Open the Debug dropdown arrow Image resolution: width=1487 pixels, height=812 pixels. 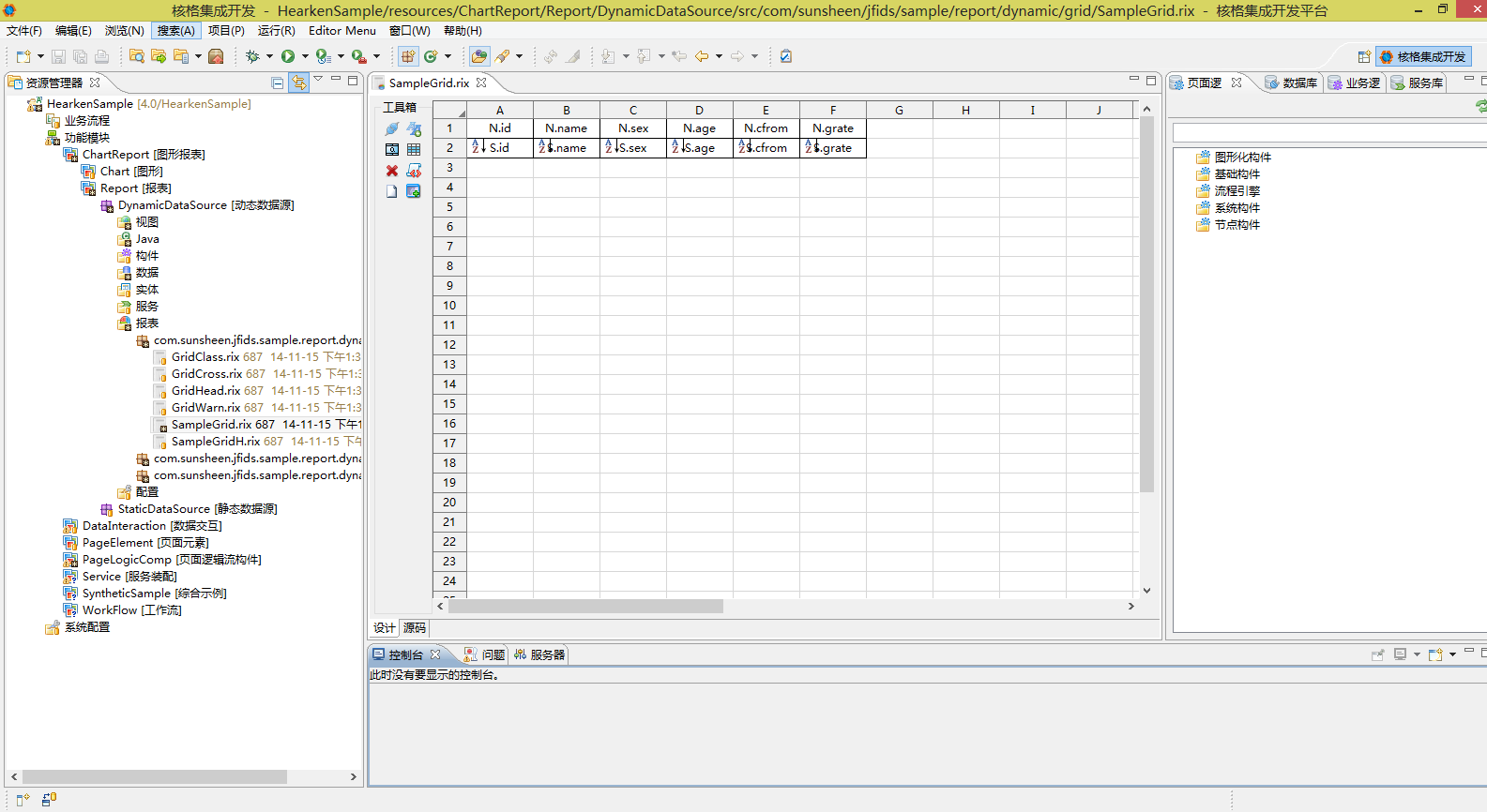coord(269,56)
